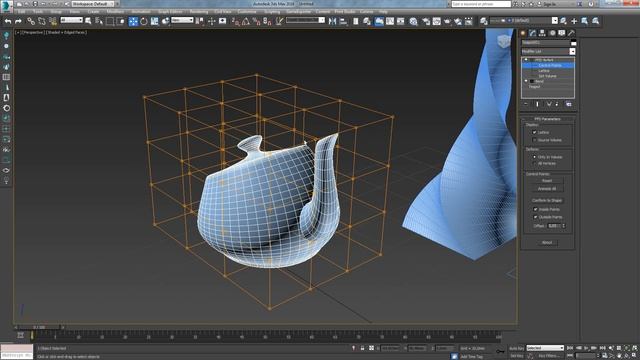The image size is (640, 360).
Task: Open the Named Selection Sets dropdown
Action: [305, 20]
